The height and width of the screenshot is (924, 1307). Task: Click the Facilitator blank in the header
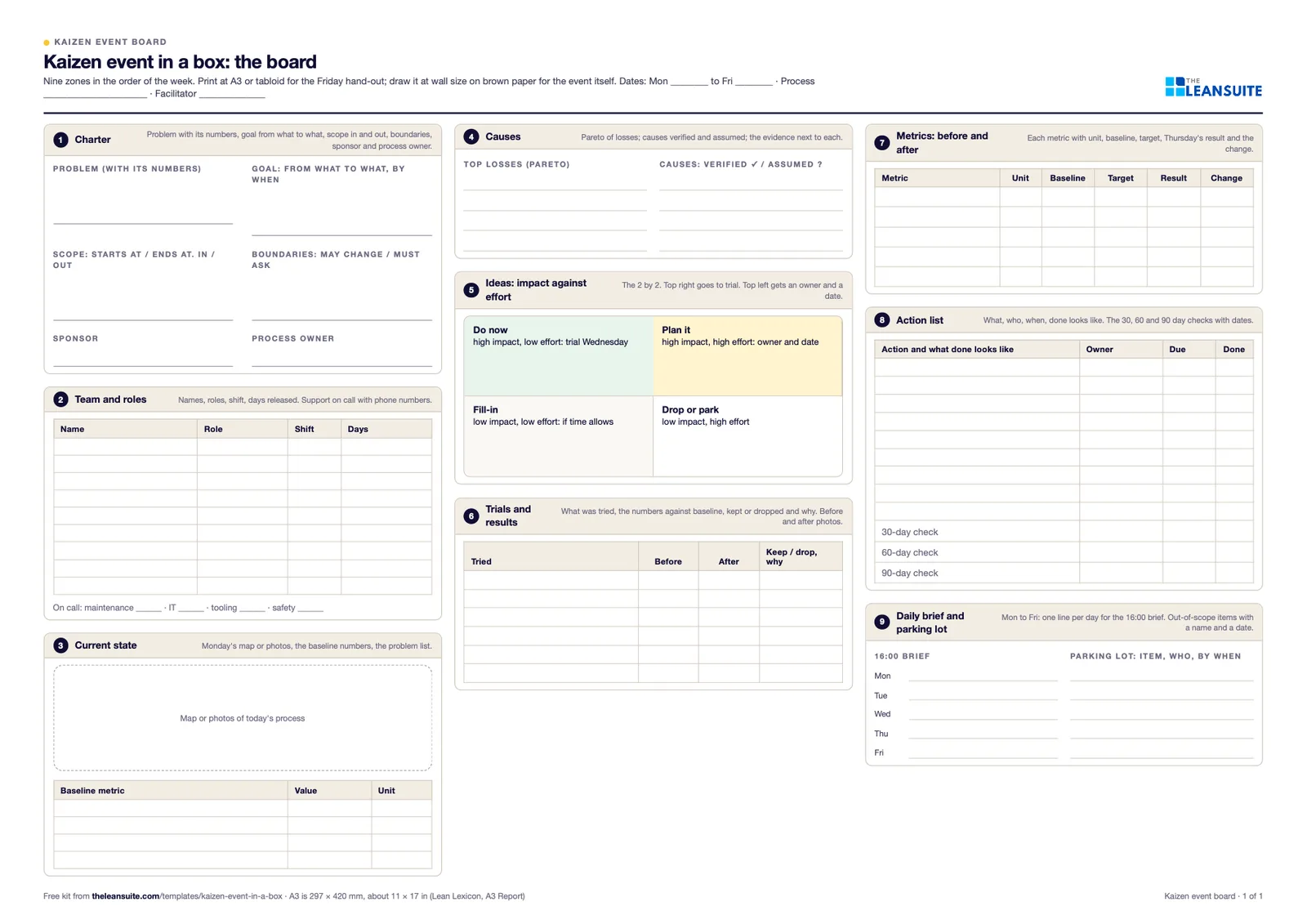pyautogui.click(x=232, y=94)
